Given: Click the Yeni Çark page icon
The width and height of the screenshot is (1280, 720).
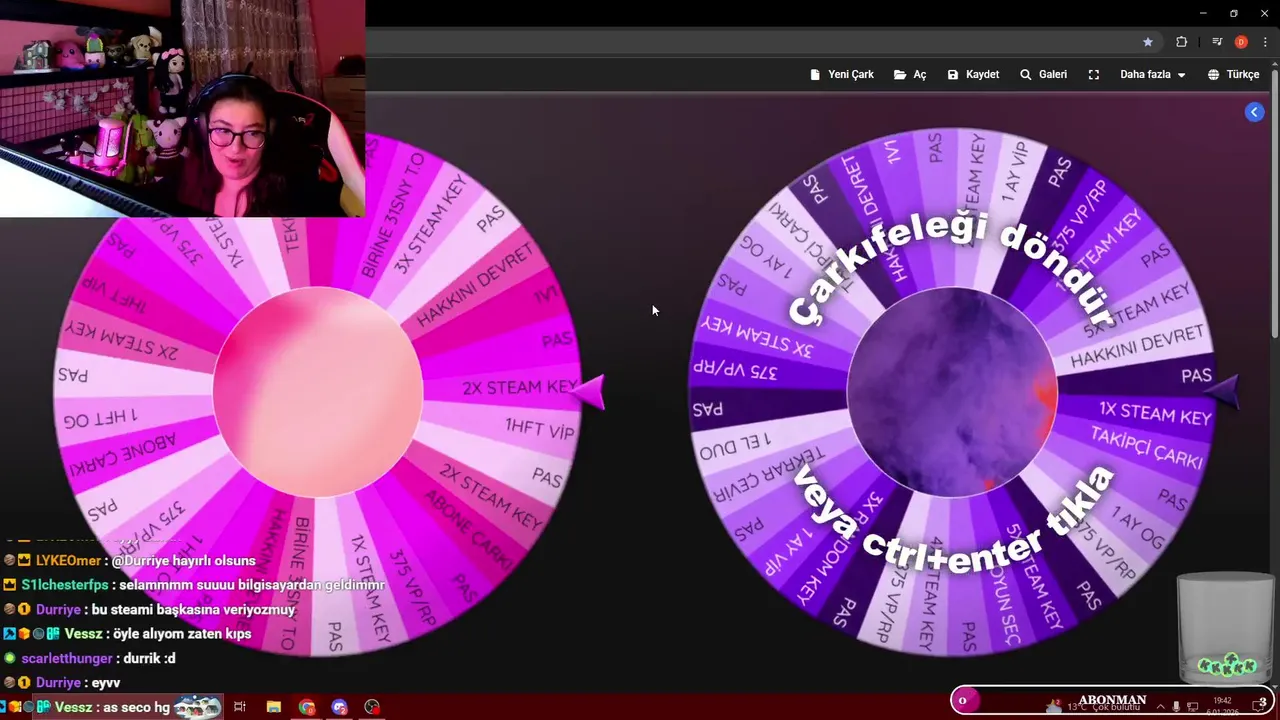Looking at the screenshot, I should pyautogui.click(x=815, y=75).
